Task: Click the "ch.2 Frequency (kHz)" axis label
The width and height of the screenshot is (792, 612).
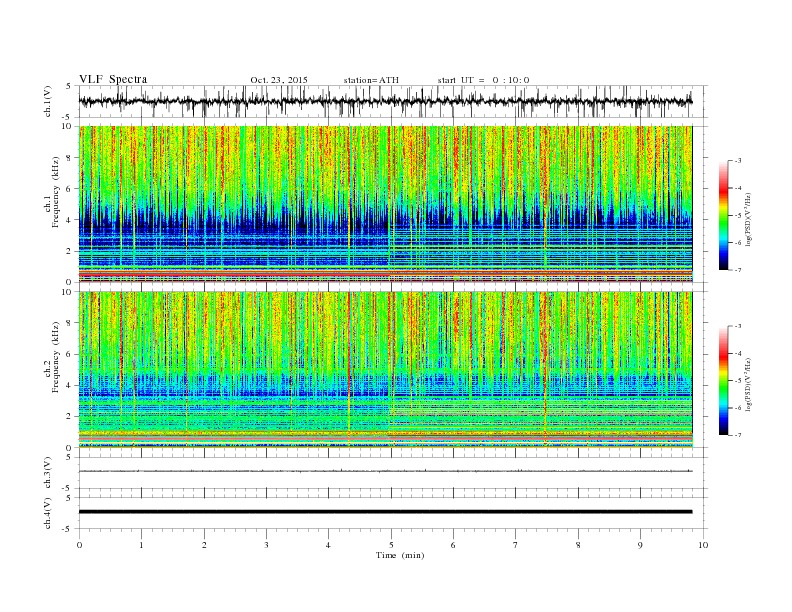Action: click(x=52, y=358)
